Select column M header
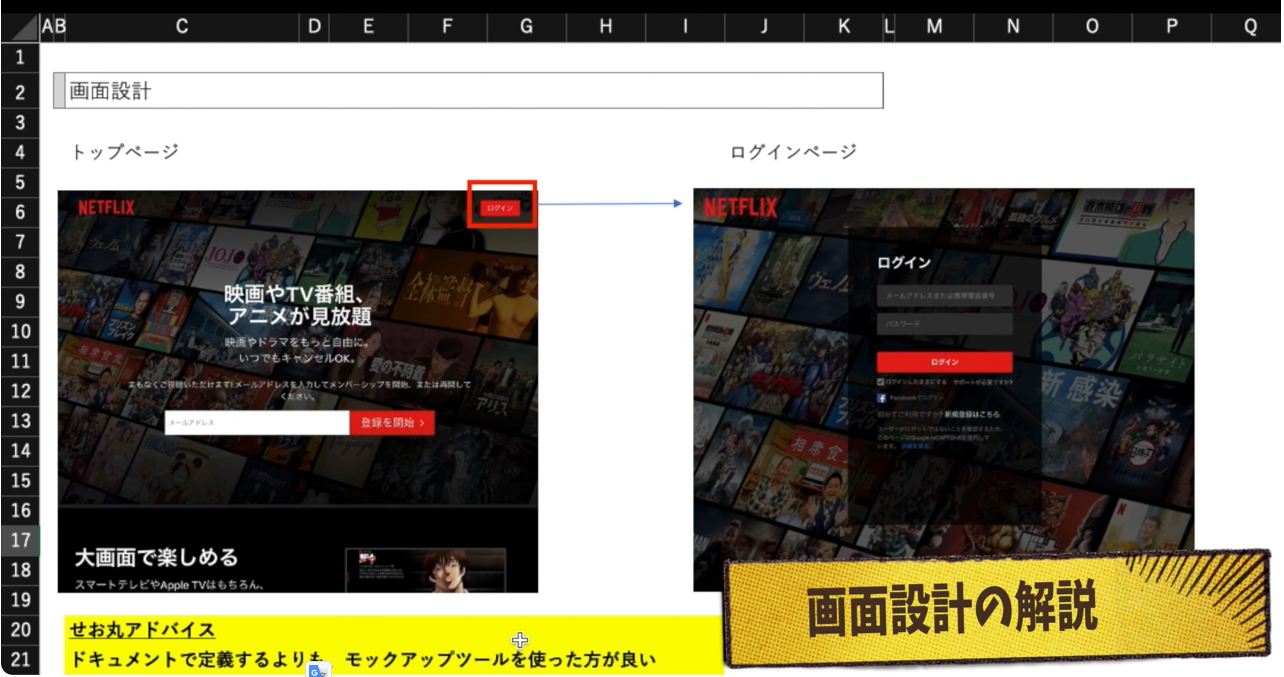The height and width of the screenshot is (677, 1284). [x=934, y=28]
